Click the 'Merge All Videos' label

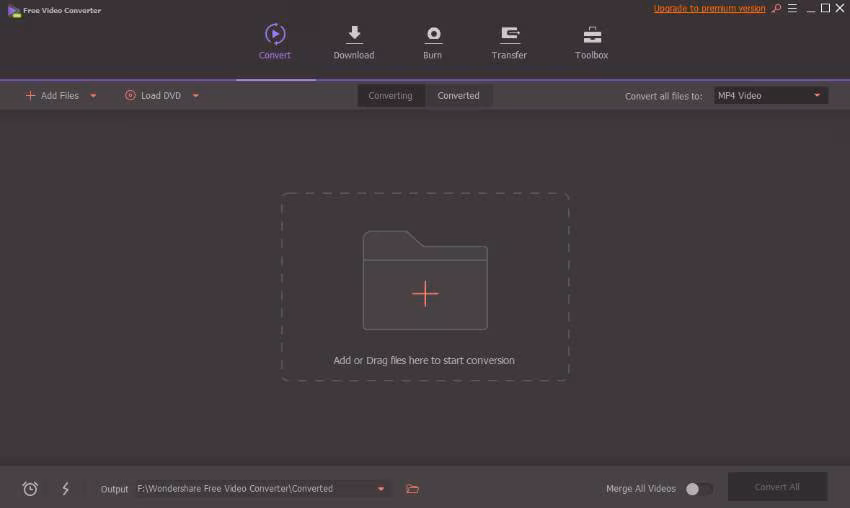641,488
